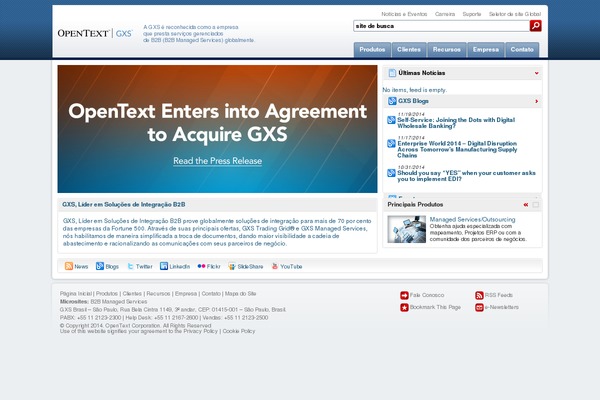
Task: Click the OpenText acquisition banner headline
Action: point(217,122)
